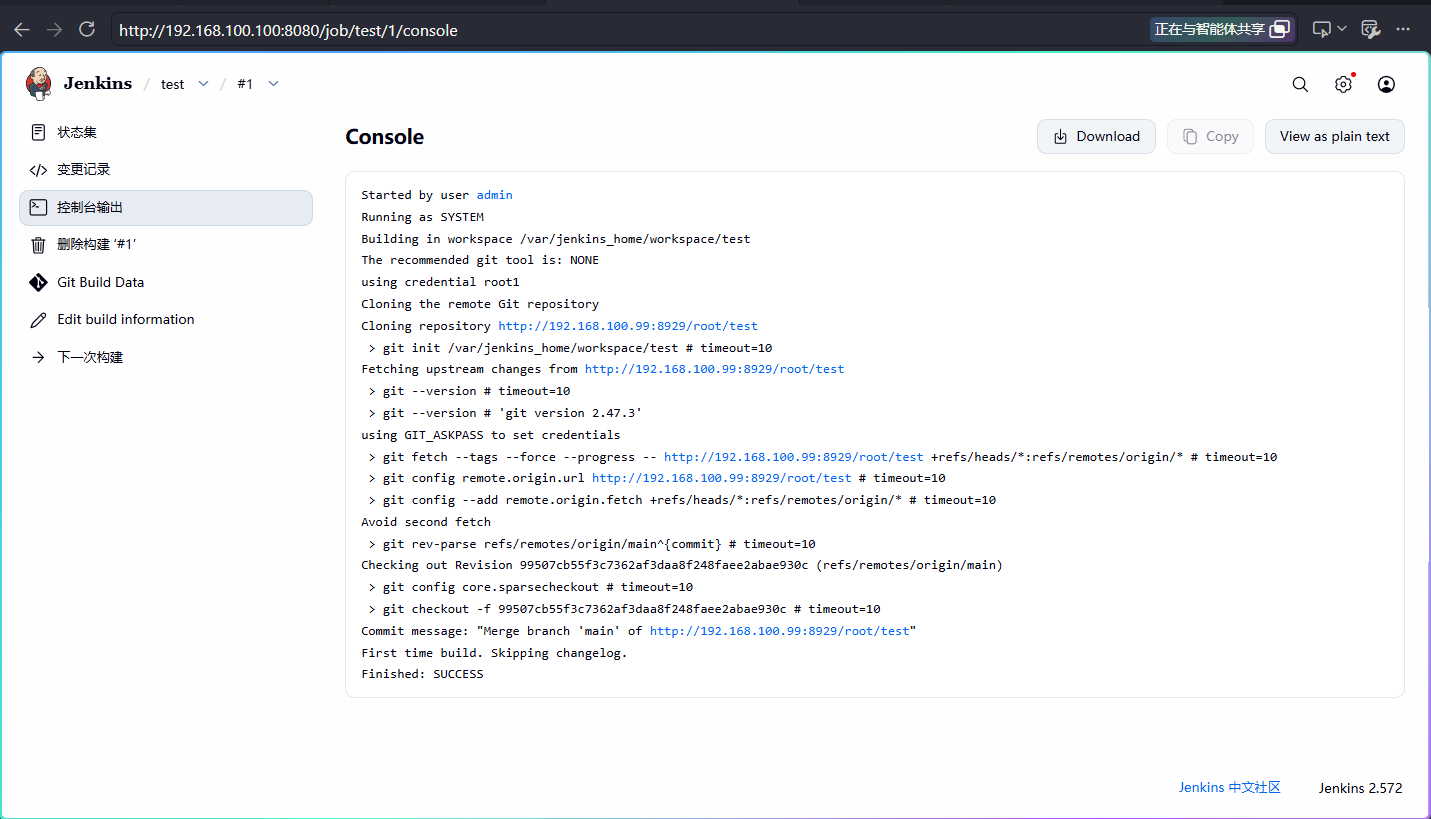Open the admin user link
This screenshot has width=1431, height=819.
(x=494, y=195)
